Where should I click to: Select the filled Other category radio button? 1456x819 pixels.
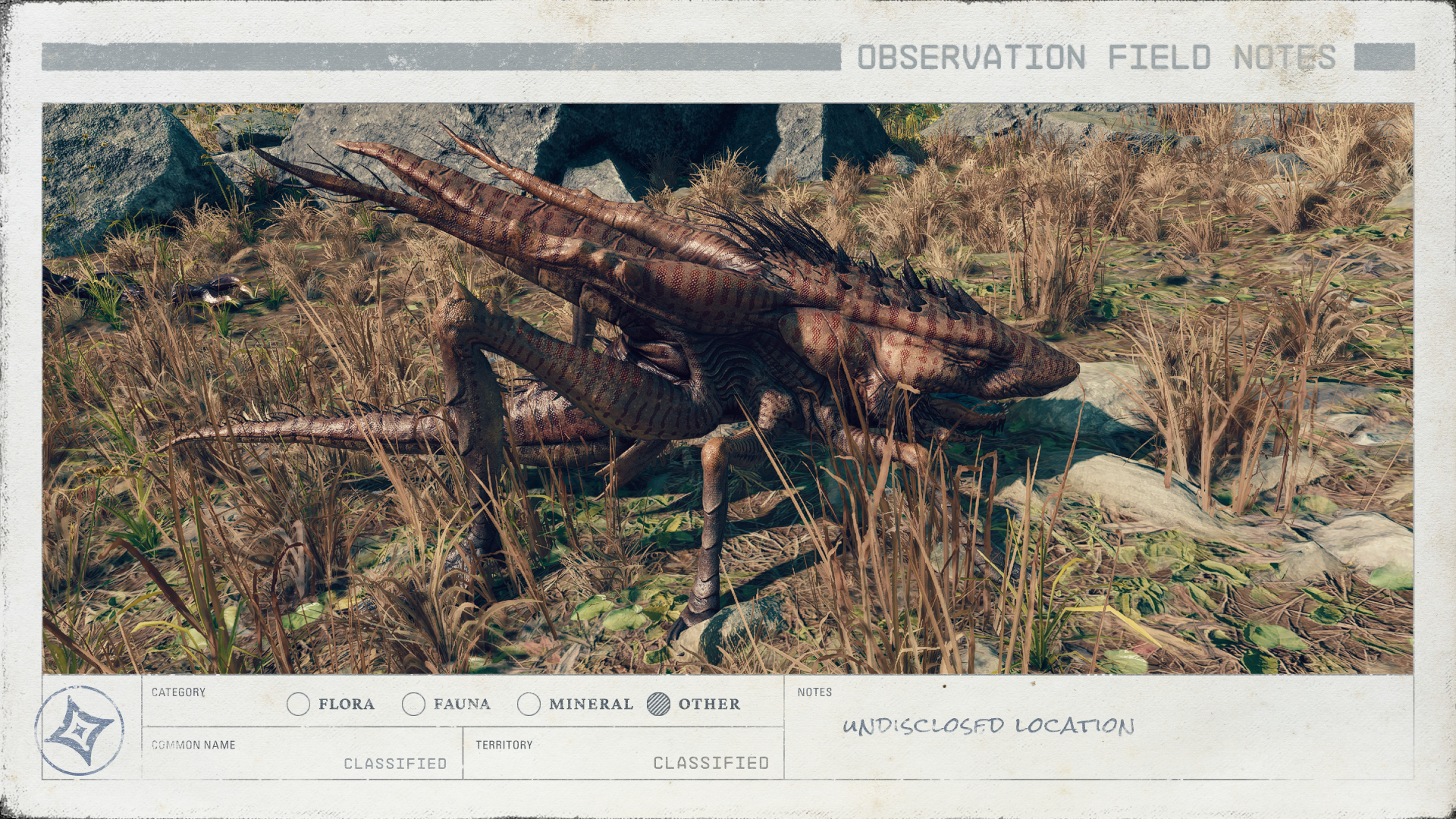click(x=659, y=704)
